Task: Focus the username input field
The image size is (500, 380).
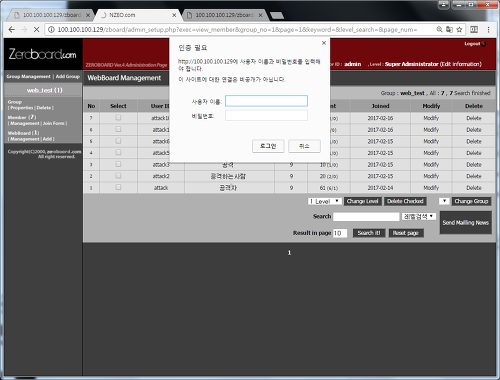Action: (x=266, y=101)
